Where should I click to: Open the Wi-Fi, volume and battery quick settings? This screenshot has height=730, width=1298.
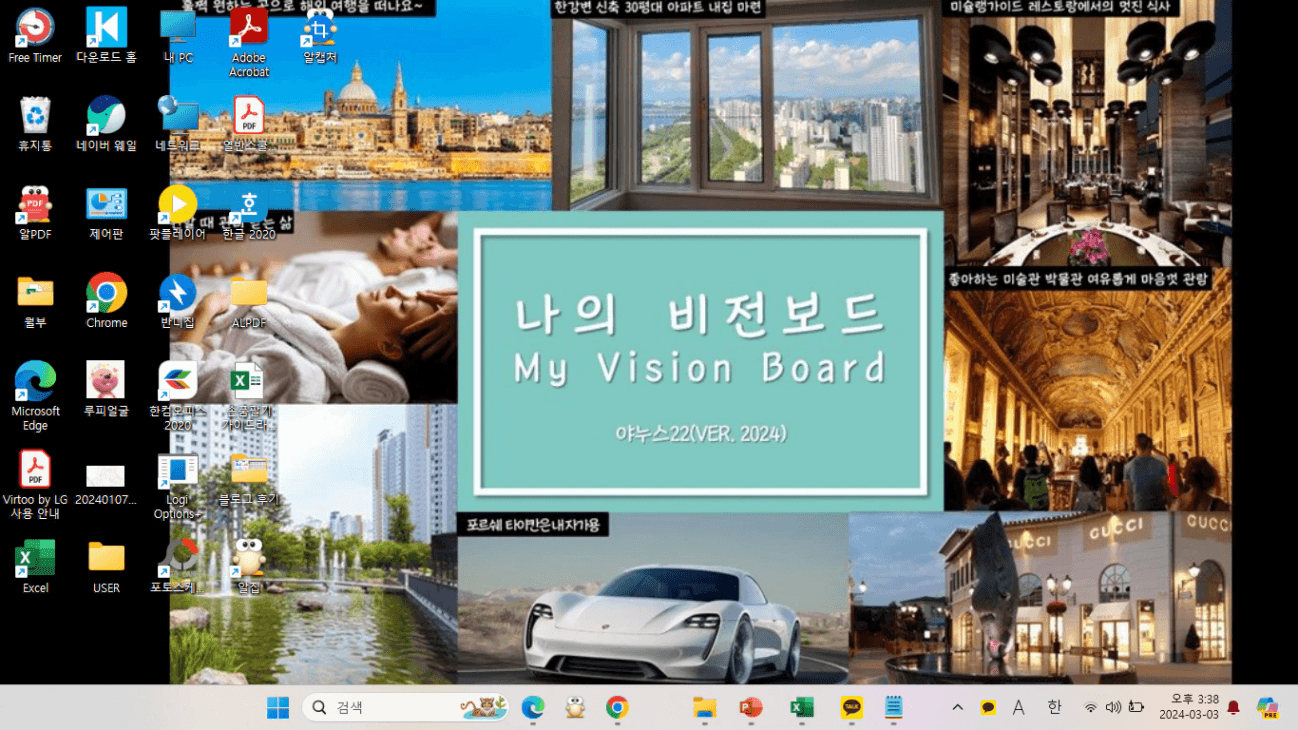1113,707
